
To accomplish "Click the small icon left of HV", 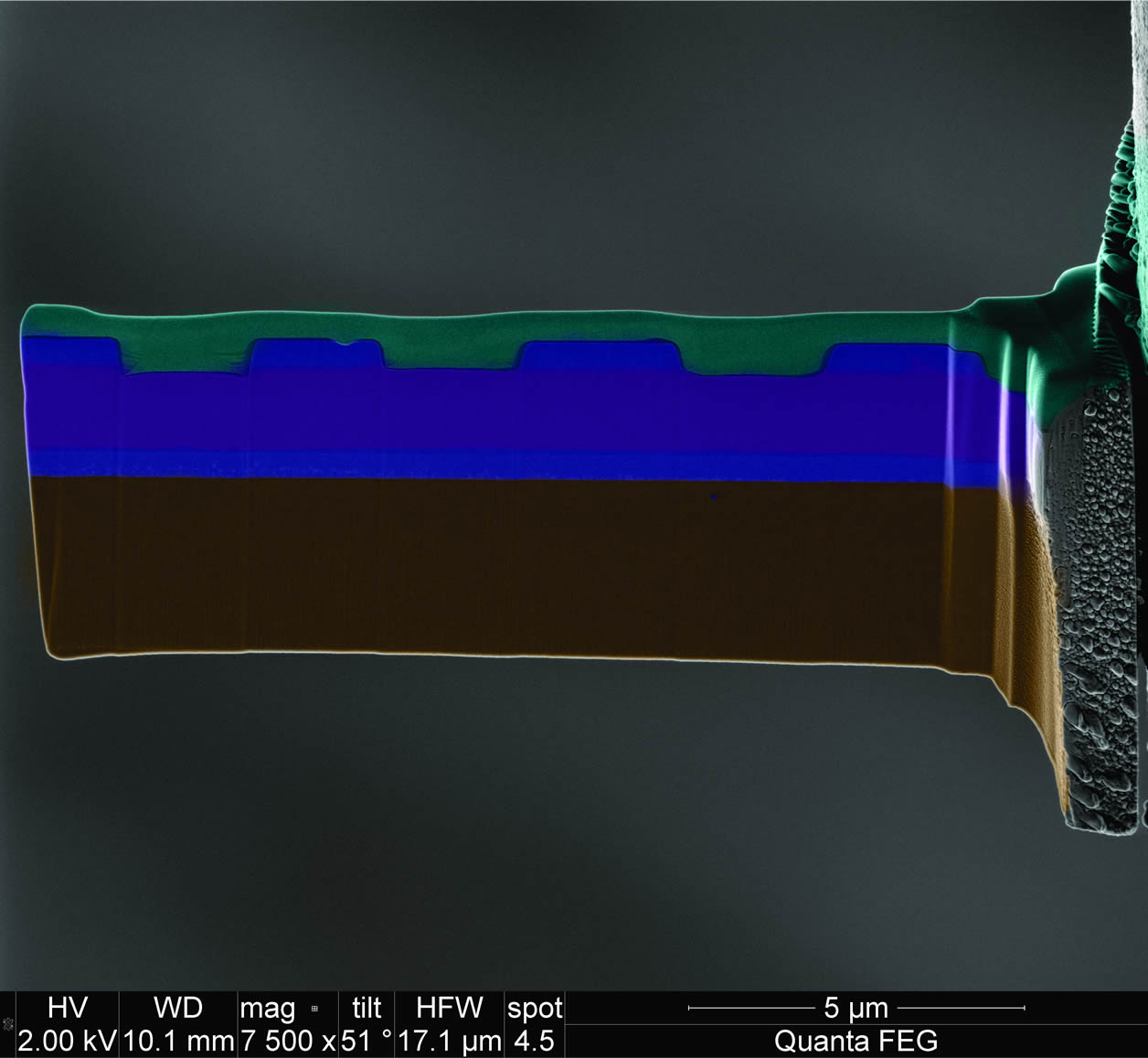I will coord(8,1024).
